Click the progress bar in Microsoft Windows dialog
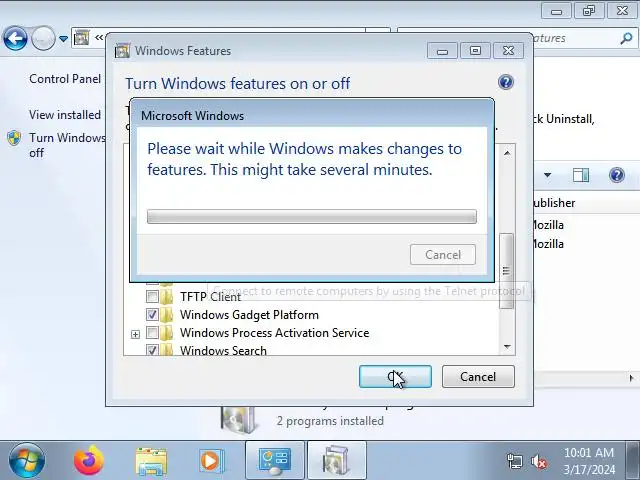This screenshot has width=640, height=480. (x=312, y=216)
